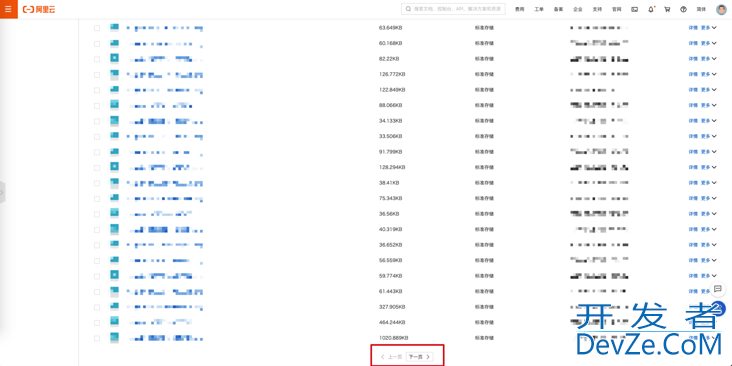Expand 更多 dropdown in the 60.168KB row
Image resolution: width=732 pixels, height=366 pixels.
(708, 43)
